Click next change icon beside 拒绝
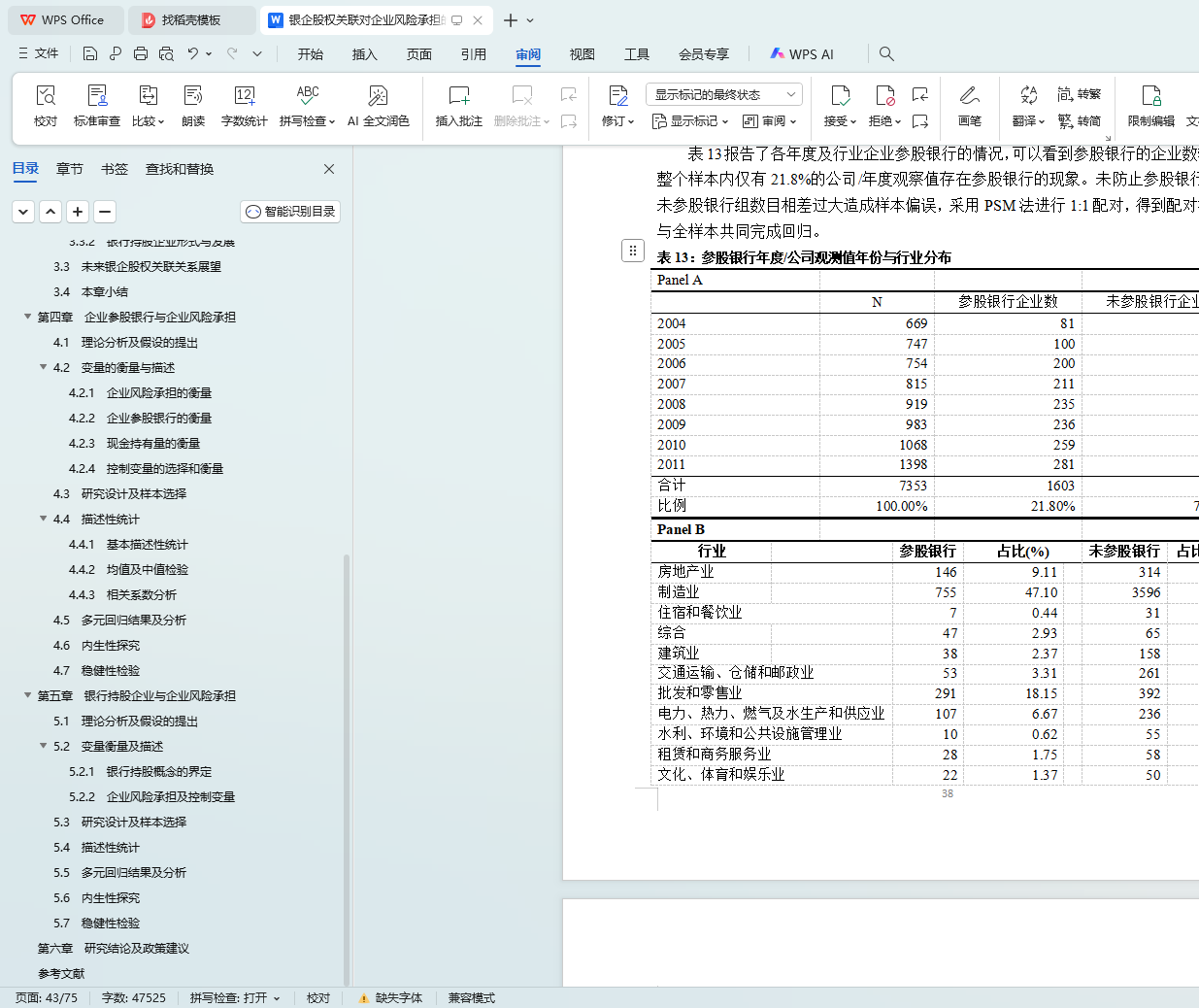The image size is (1199, 1008). (920, 121)
